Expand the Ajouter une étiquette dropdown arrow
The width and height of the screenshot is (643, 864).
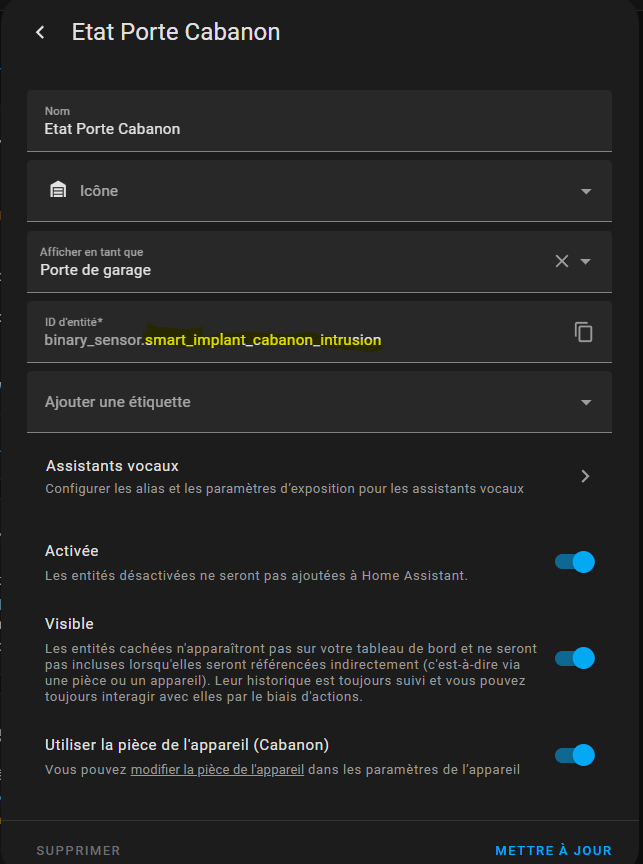pos(586,402)
